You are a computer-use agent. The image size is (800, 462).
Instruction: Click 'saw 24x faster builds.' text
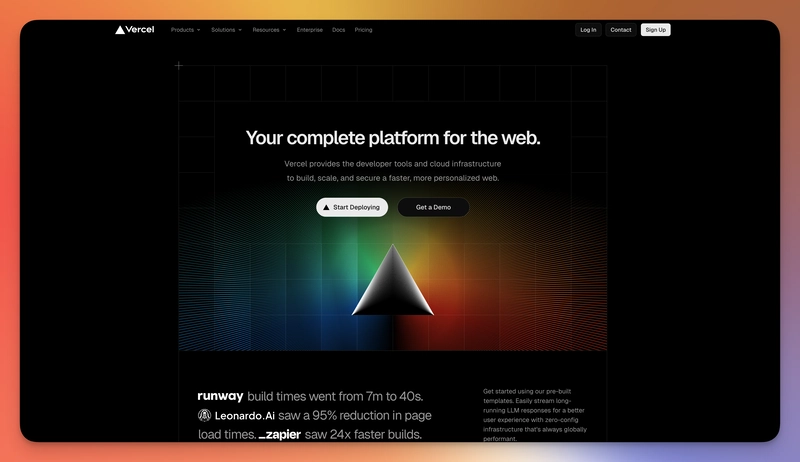pos(363,434)
